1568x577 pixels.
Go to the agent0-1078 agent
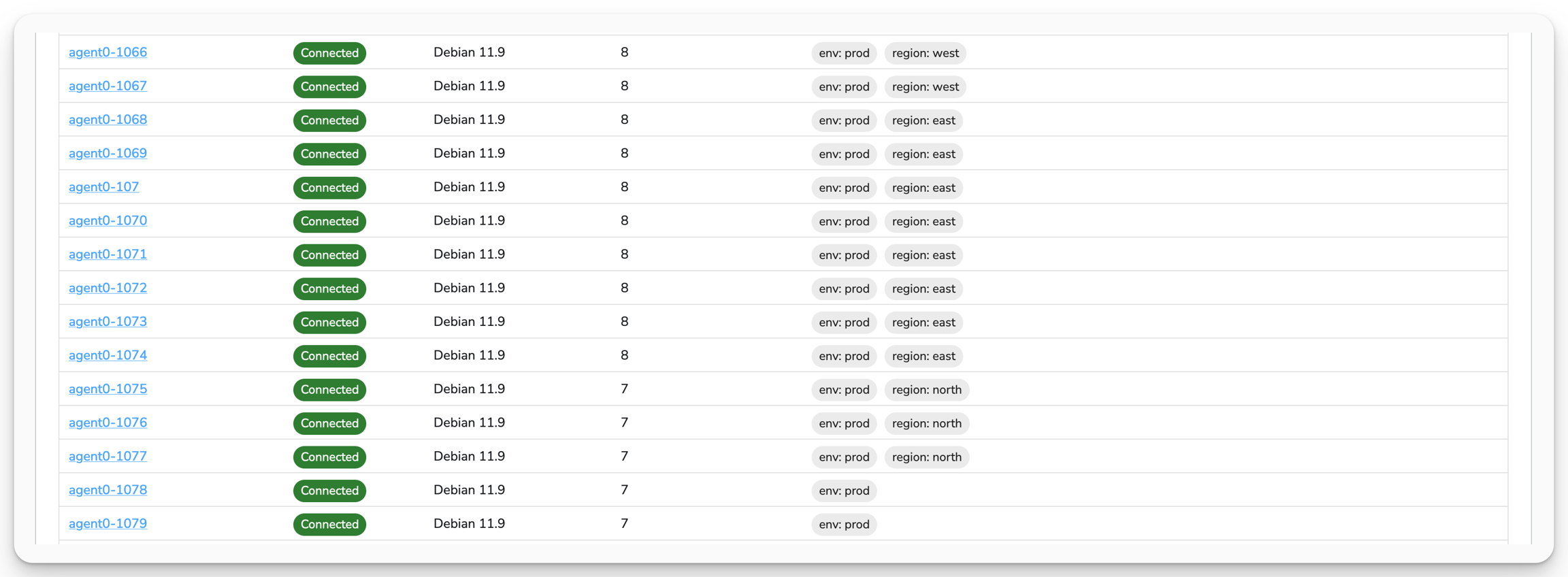click(x=108, y=491)
